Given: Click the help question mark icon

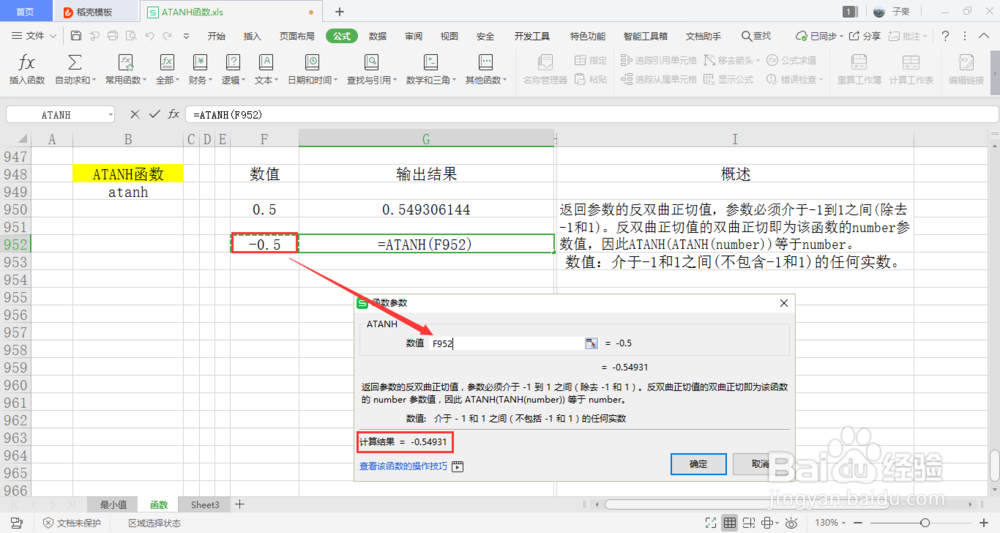Looking at the screenshot, I should coord(945,36).
